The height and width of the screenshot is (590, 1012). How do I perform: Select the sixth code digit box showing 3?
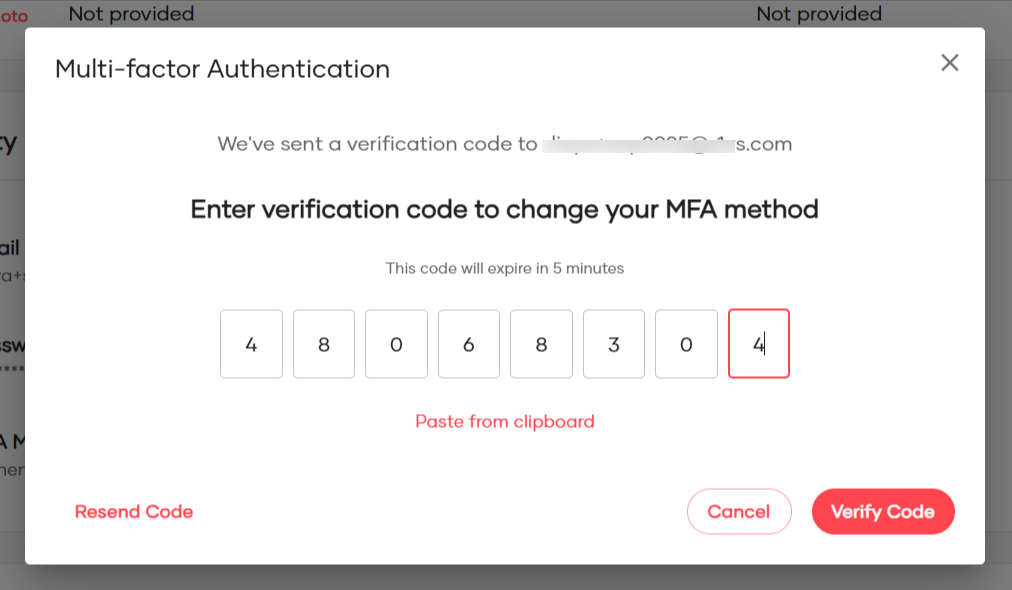pos(613,343)
